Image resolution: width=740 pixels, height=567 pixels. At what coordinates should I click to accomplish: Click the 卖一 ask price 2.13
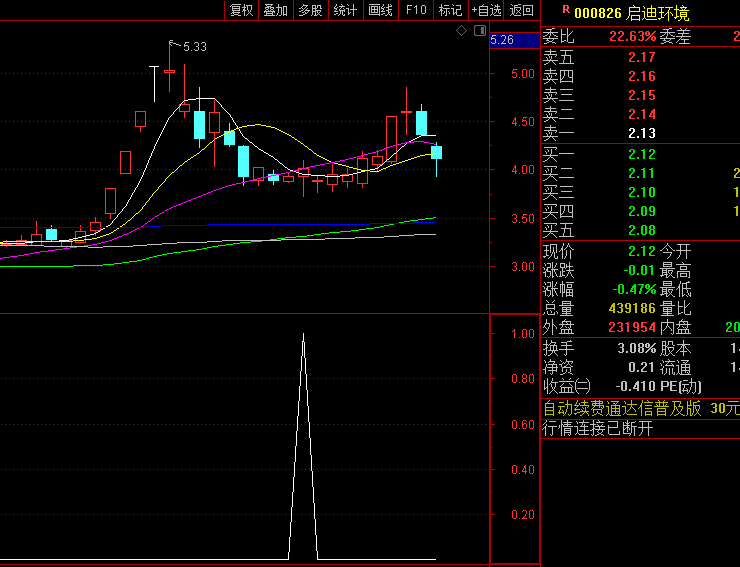point(641,133)
